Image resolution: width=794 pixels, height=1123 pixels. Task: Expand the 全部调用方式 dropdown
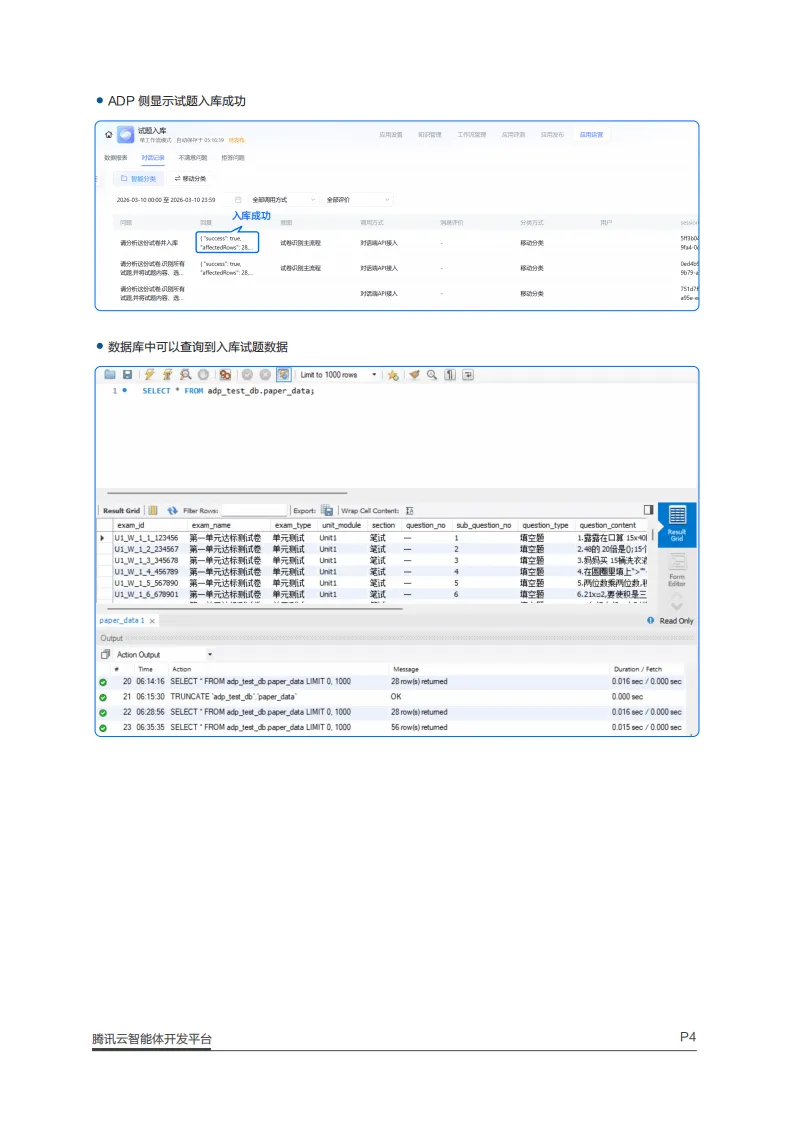(283, 200)
